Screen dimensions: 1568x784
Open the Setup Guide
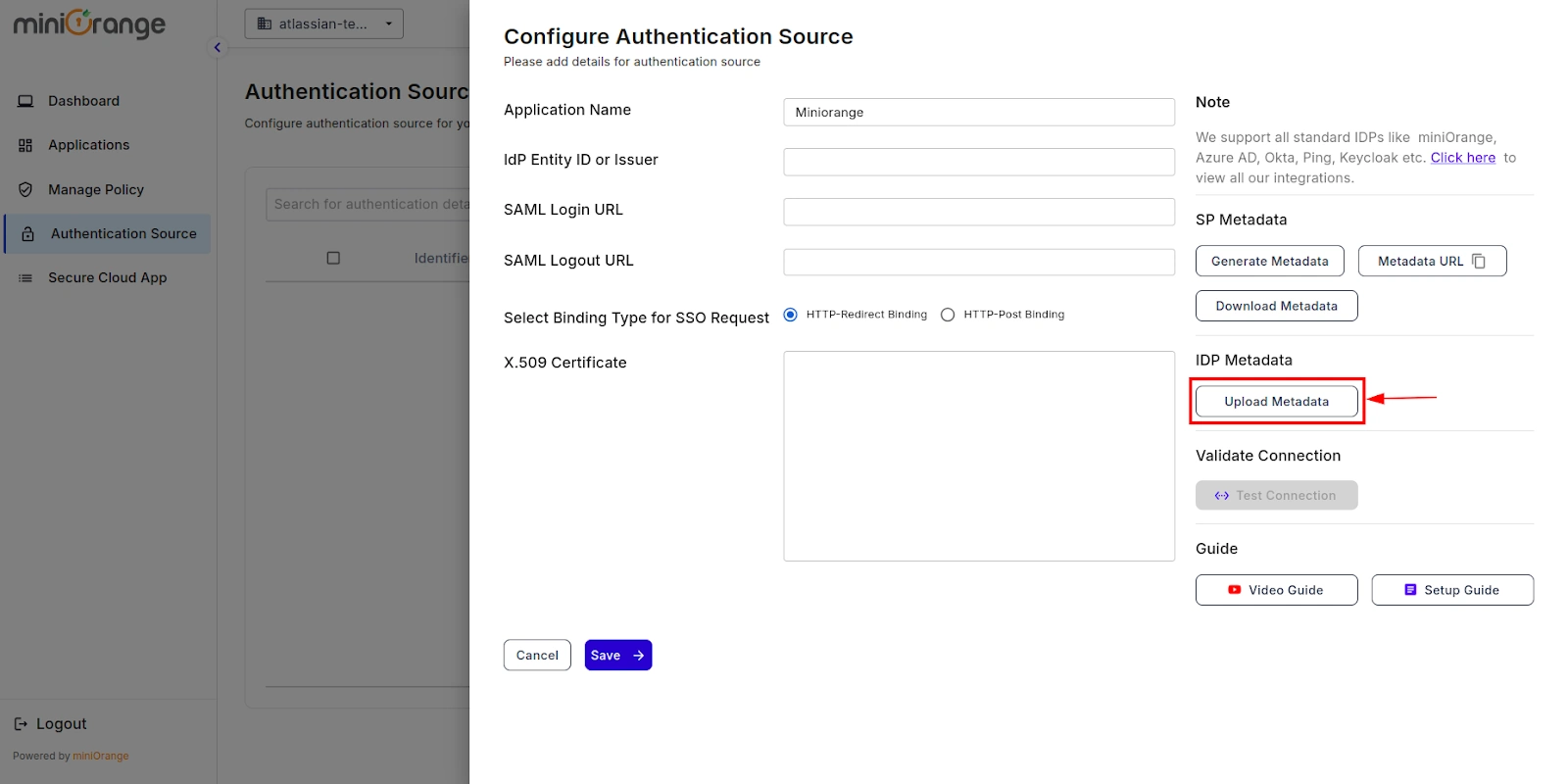(x=1452, y=590)
